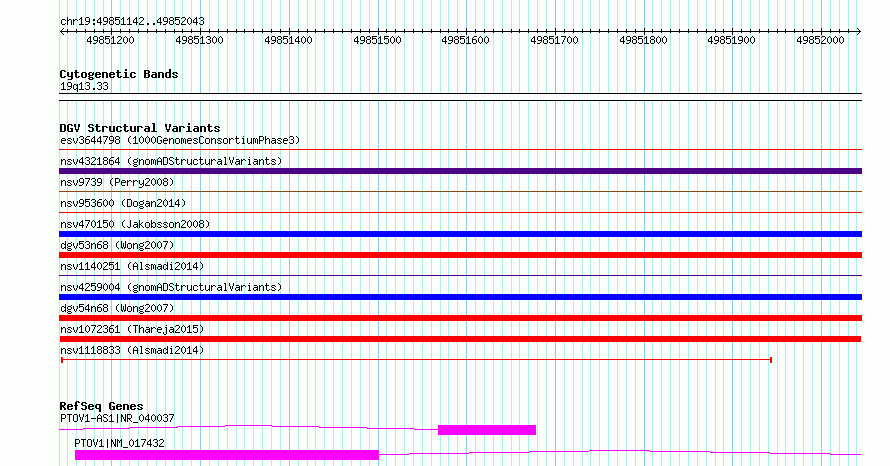
Task: Open variant nsv470150 (Jakobsson2008) label
Action: (135, 224)
